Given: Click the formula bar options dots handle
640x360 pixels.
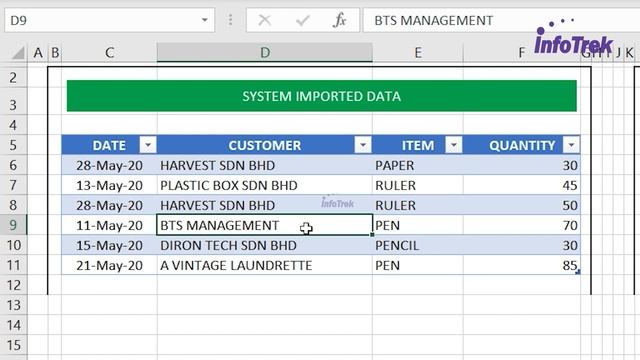Looking at the screenshot, I should pyautogui.click(x=230, y=20).
